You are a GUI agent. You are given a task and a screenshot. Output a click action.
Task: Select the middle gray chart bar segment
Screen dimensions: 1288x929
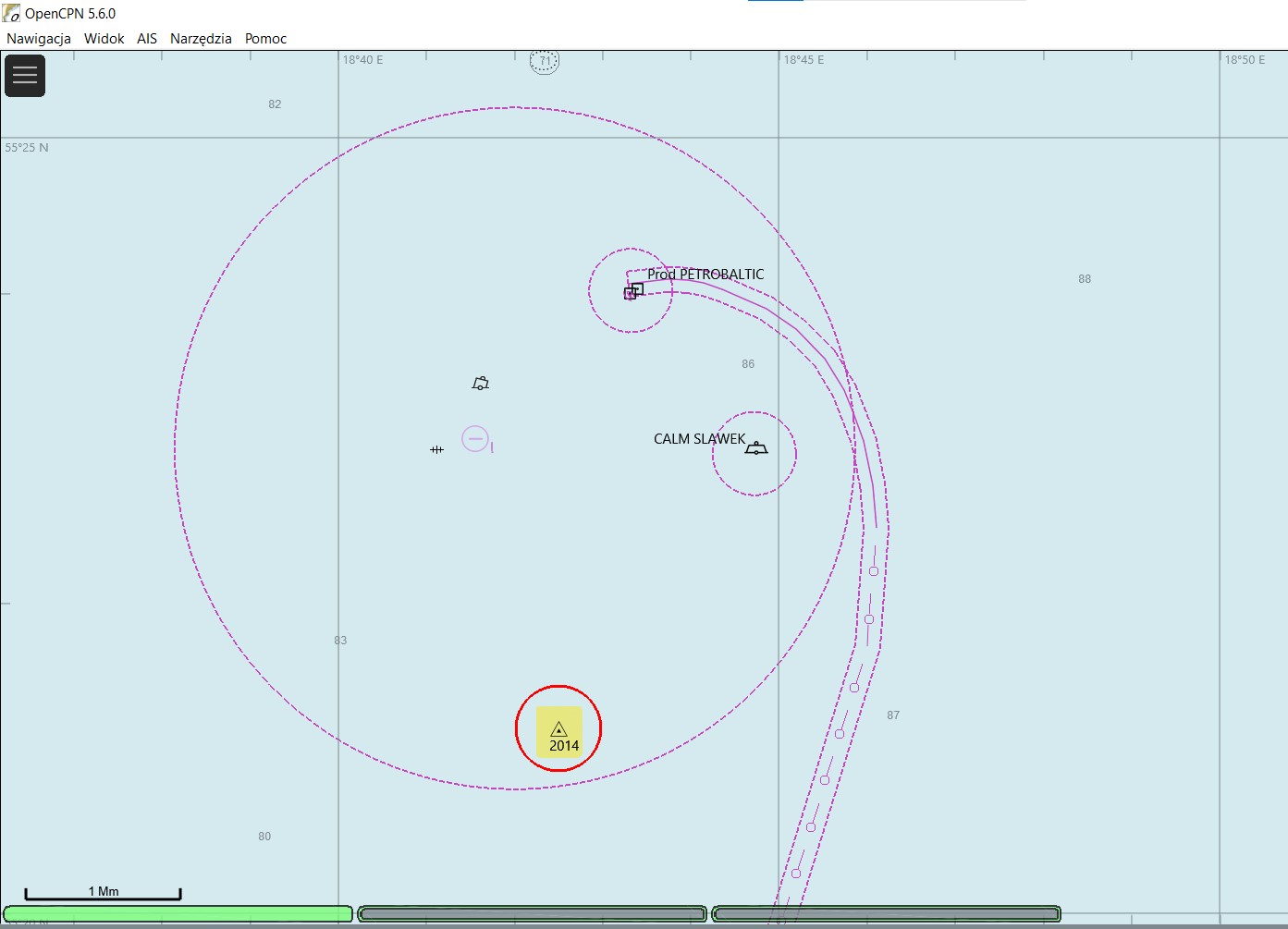533,914
